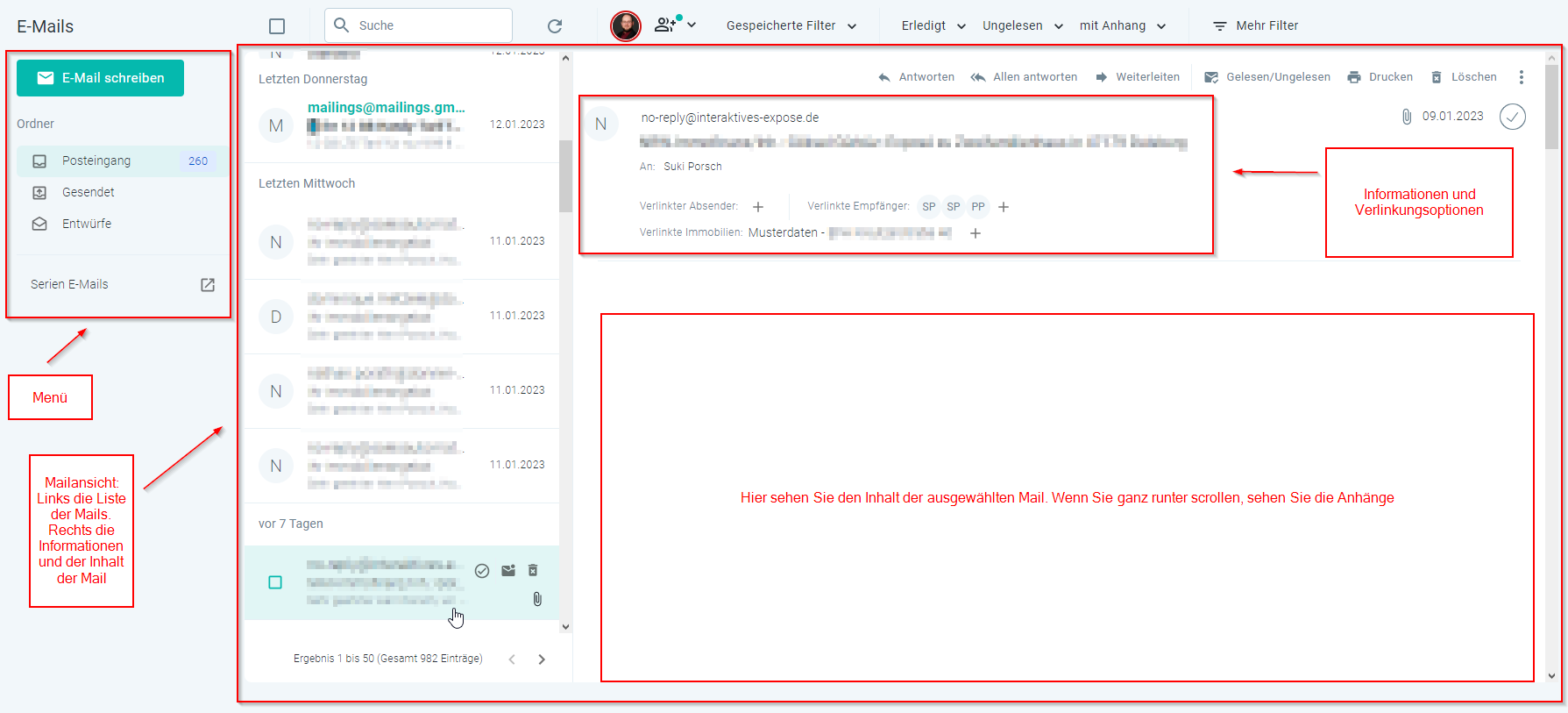Open the Serien E-Mails external link icon

[208, 285]
